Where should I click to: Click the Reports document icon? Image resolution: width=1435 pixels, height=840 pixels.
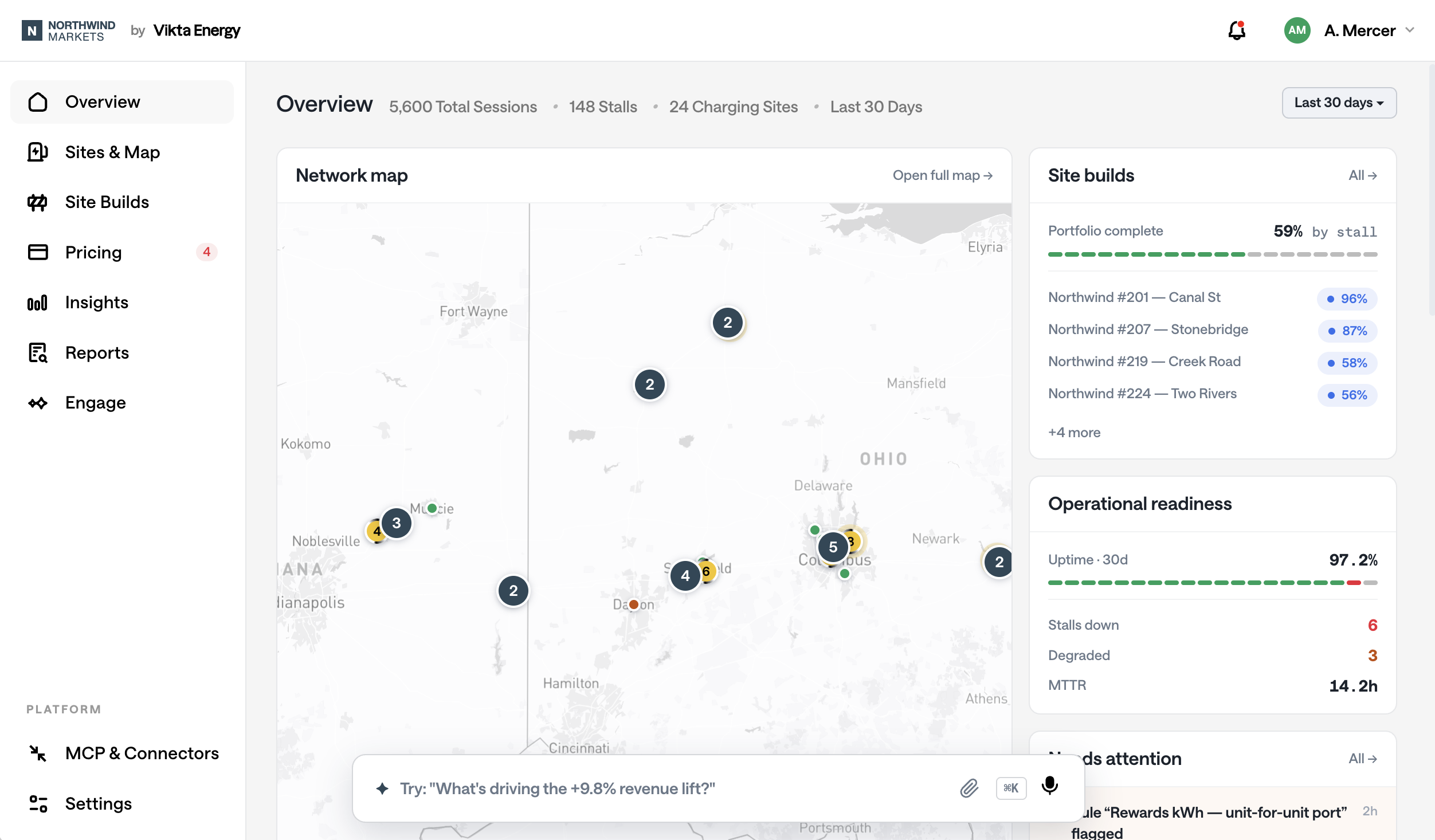(x=38, y=353)
